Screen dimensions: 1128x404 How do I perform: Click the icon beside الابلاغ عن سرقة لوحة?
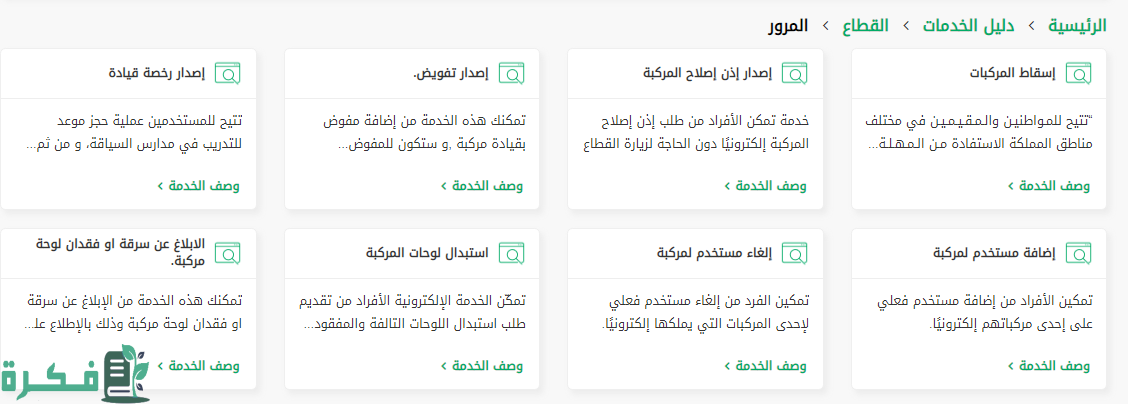tap(228, 253)
